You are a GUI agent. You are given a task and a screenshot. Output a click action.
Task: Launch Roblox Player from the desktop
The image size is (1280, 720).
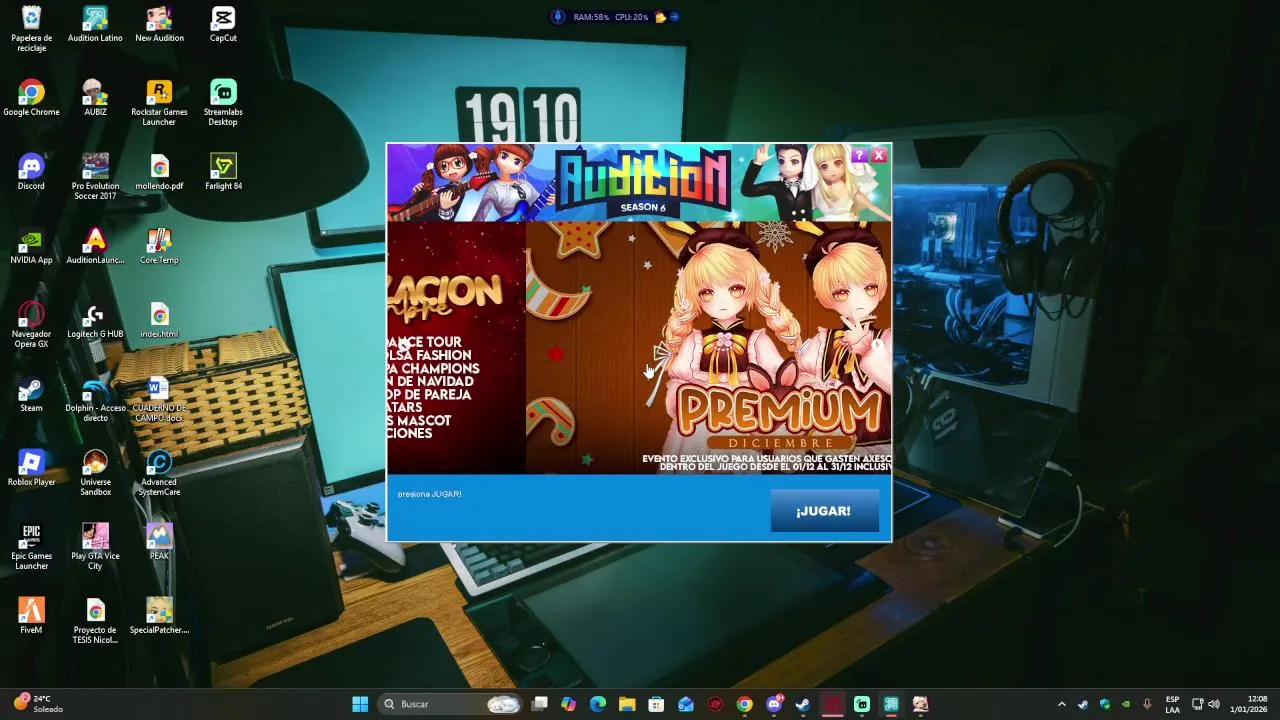[31, 468]
